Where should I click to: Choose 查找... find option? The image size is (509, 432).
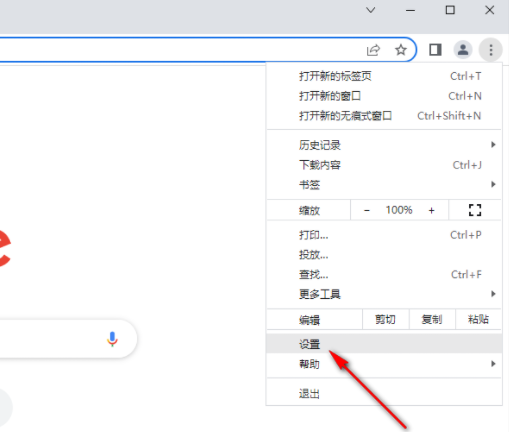384,274
